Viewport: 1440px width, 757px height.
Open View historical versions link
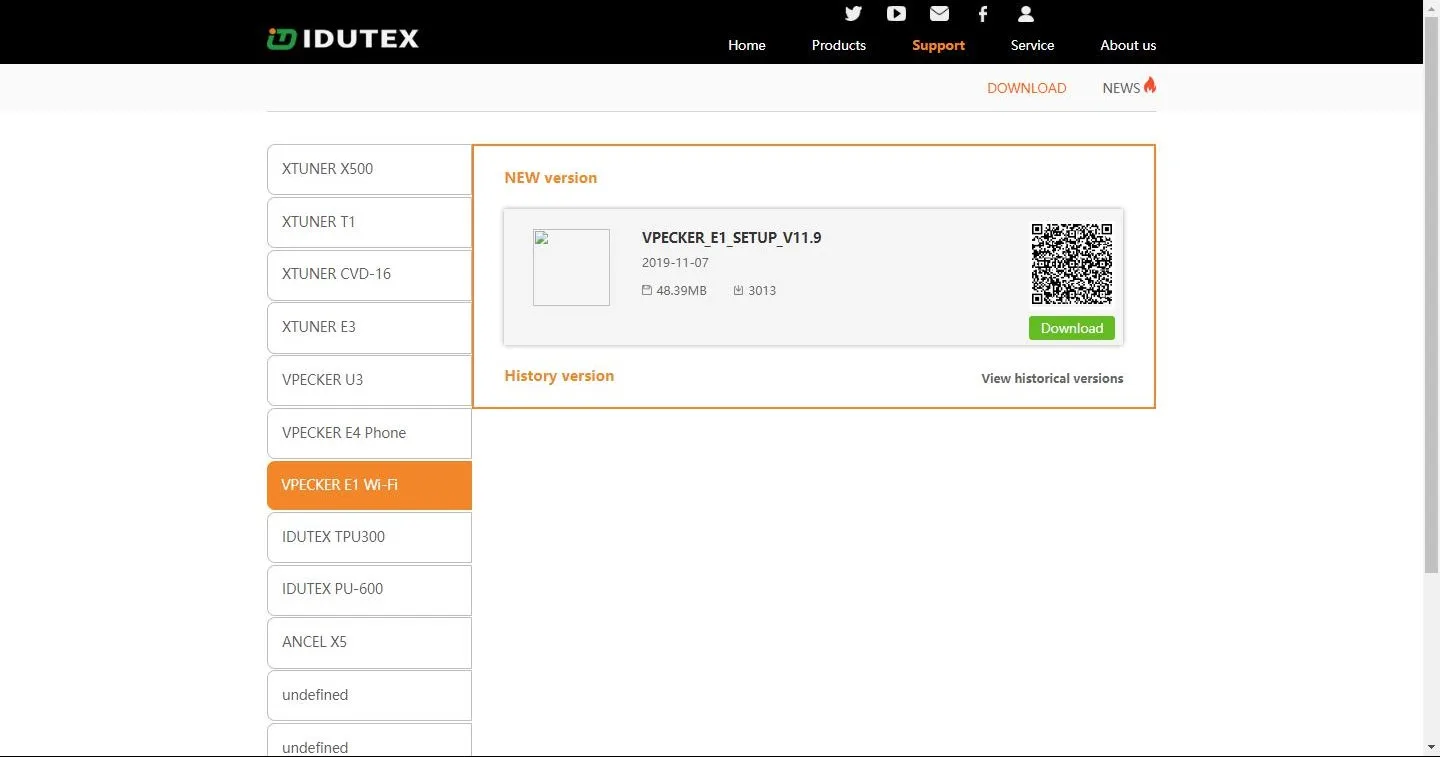coord(1052,378)
